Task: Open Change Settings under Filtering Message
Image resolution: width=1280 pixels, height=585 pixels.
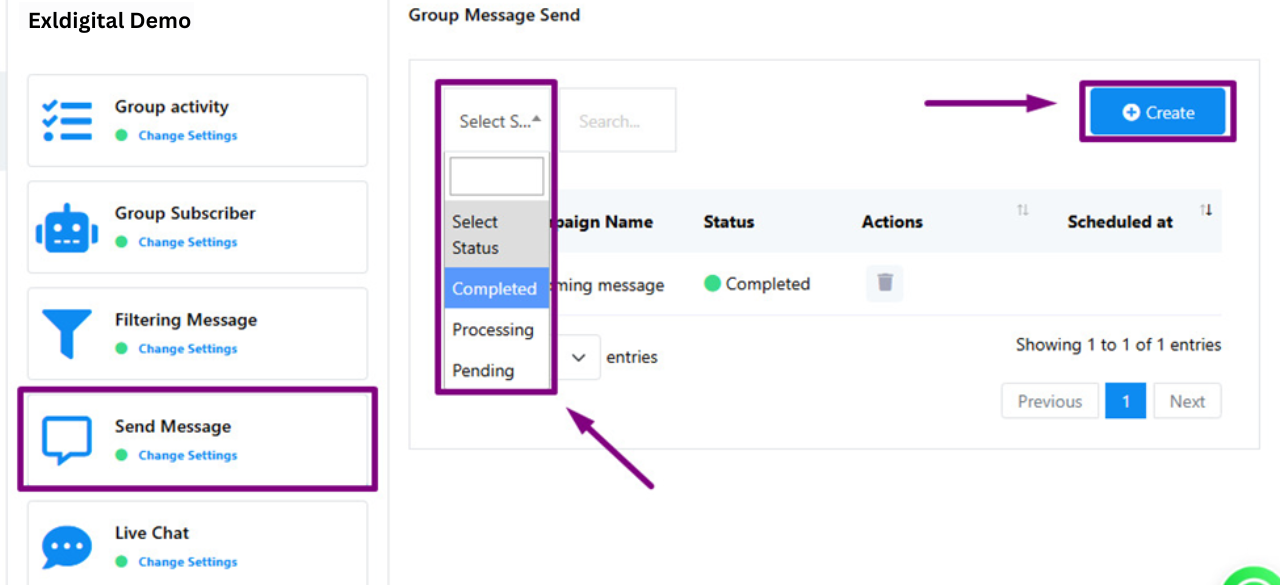Action: [188, 348]
